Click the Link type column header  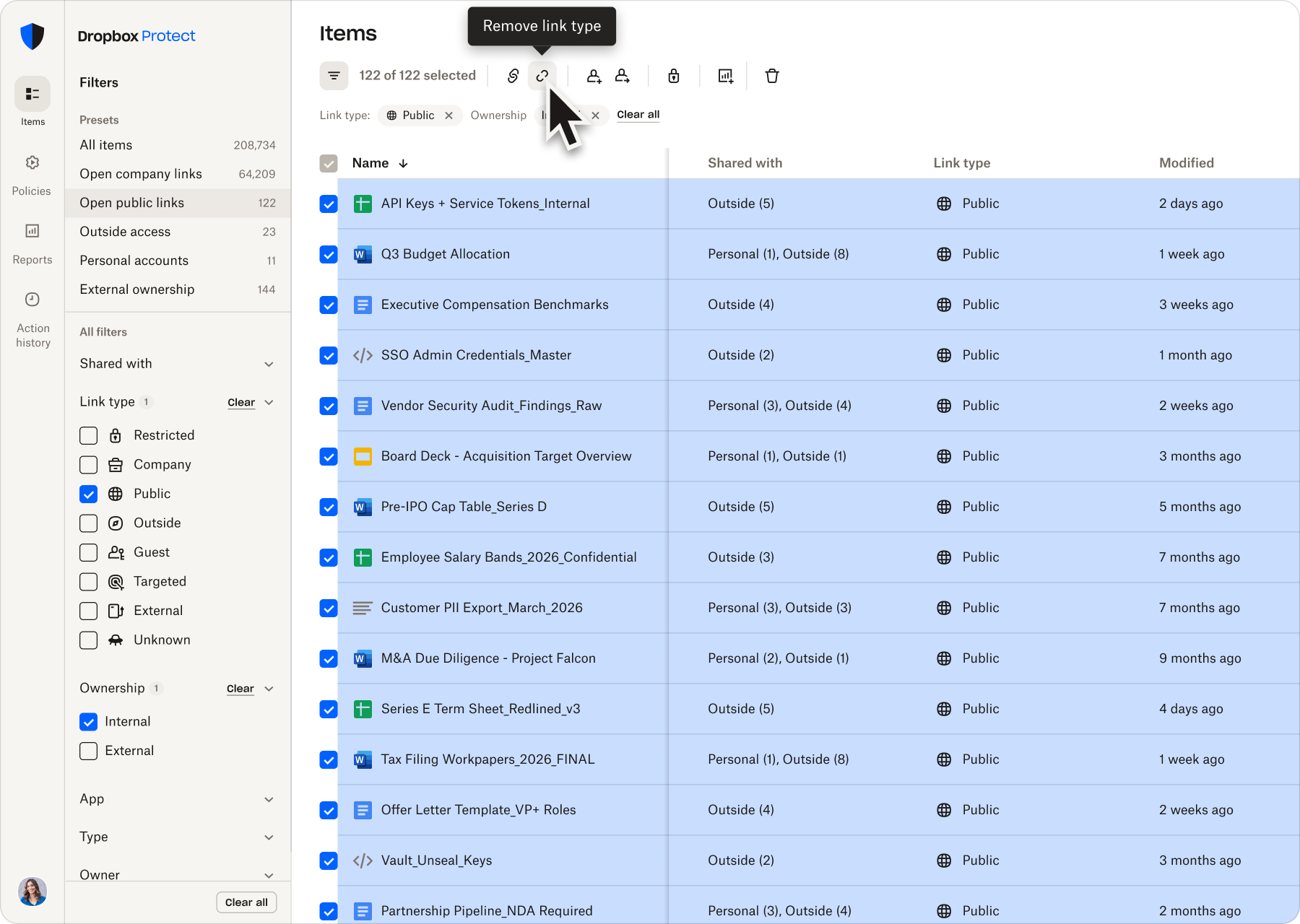pyautogui.click(x=961, y=163)
